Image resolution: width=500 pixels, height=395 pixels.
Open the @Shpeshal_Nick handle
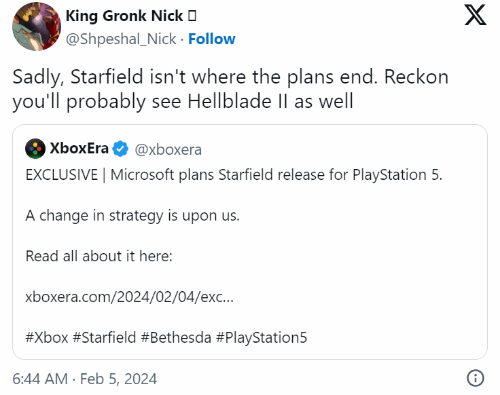click(121, 39)
